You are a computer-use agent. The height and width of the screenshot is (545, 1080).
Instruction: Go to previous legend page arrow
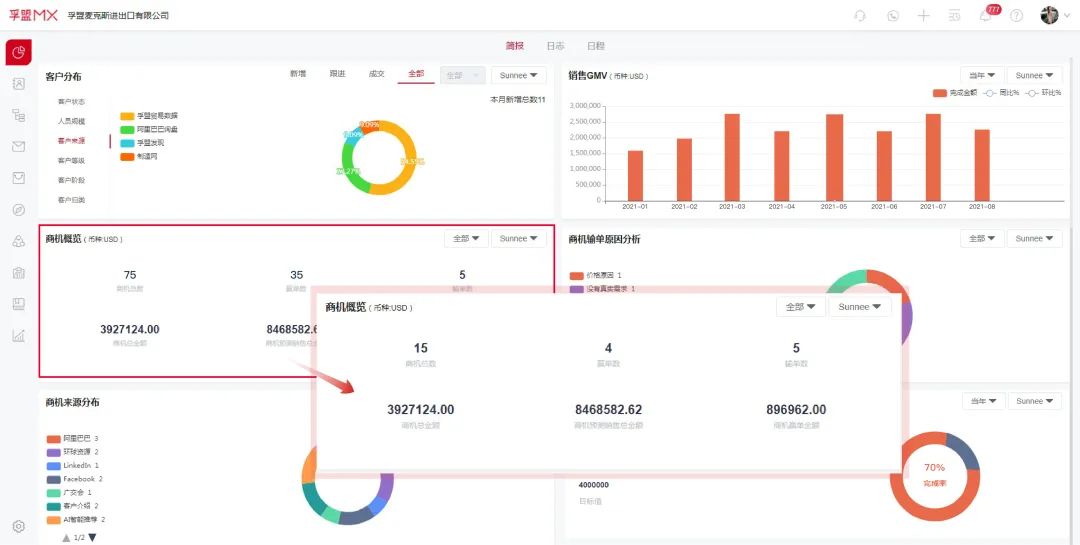pos(66,537)
